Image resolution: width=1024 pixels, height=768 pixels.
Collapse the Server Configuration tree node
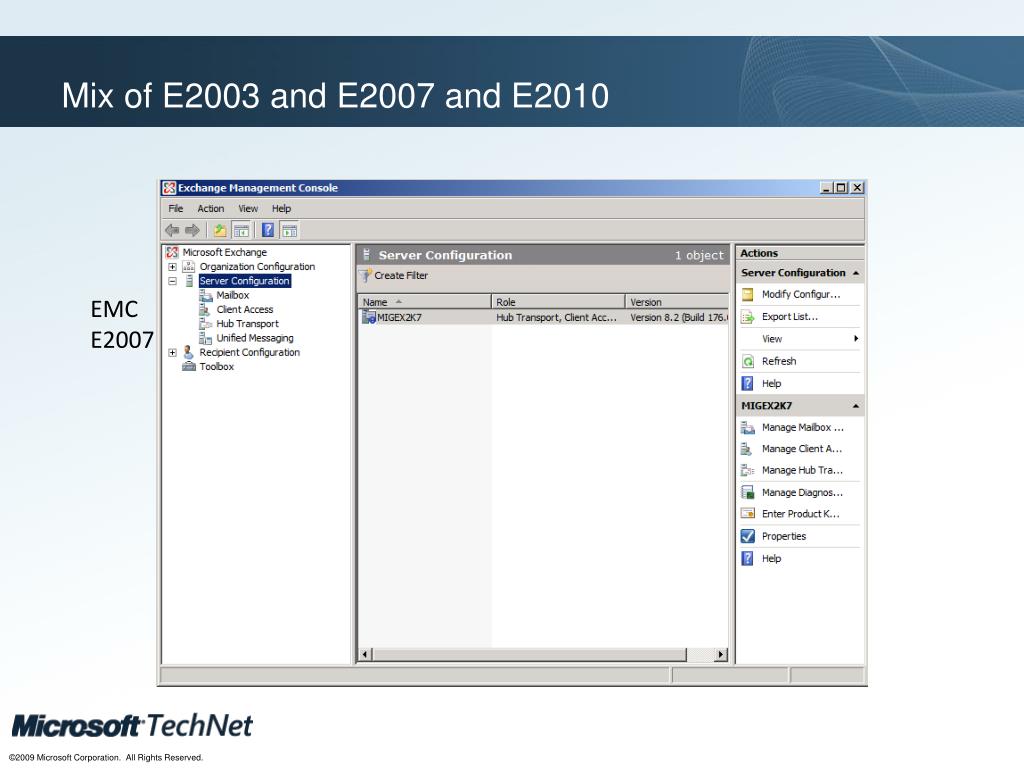pos(172,281)
